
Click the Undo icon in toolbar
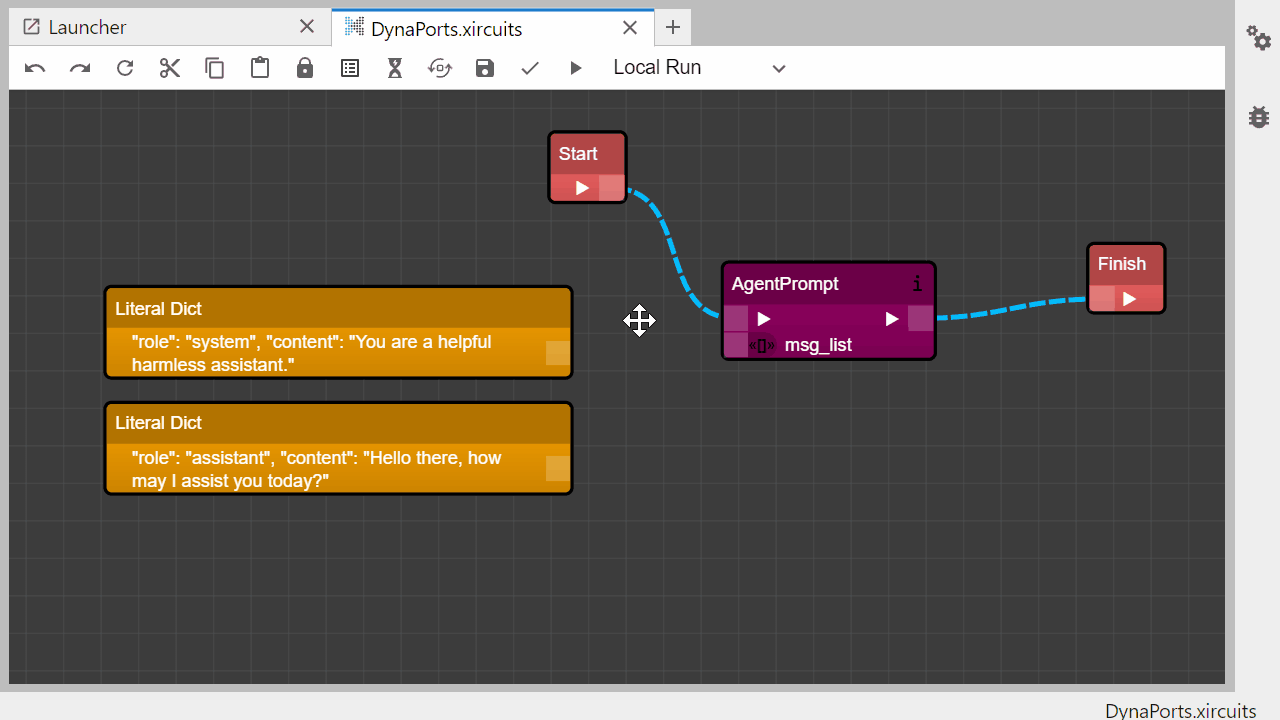pyautogui.click(x=35, y=68)
